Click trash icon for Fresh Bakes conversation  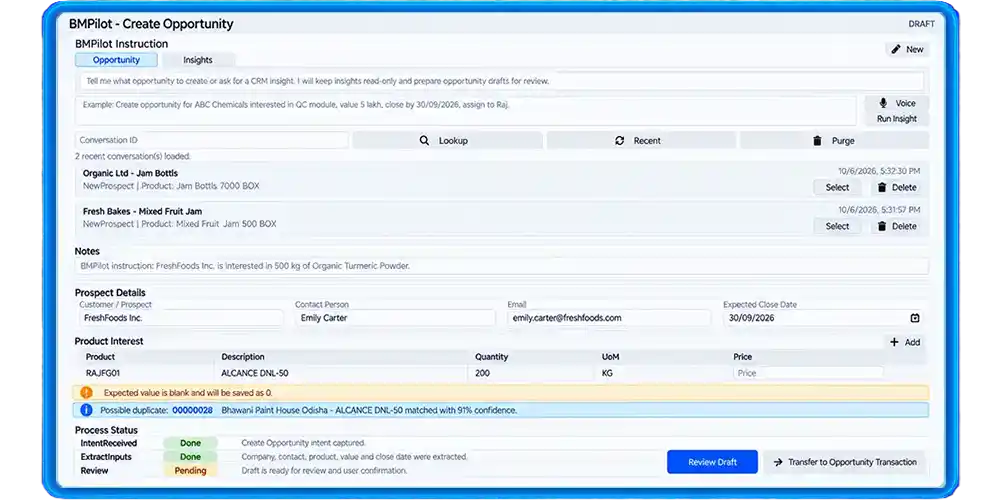(x=882, y=226)
